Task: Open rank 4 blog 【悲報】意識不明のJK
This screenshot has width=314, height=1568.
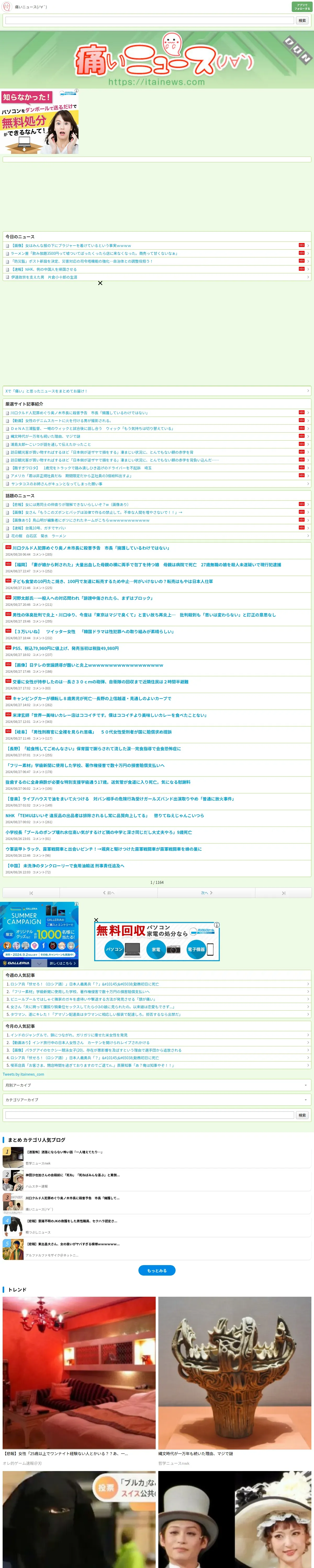Action: 157,1226
